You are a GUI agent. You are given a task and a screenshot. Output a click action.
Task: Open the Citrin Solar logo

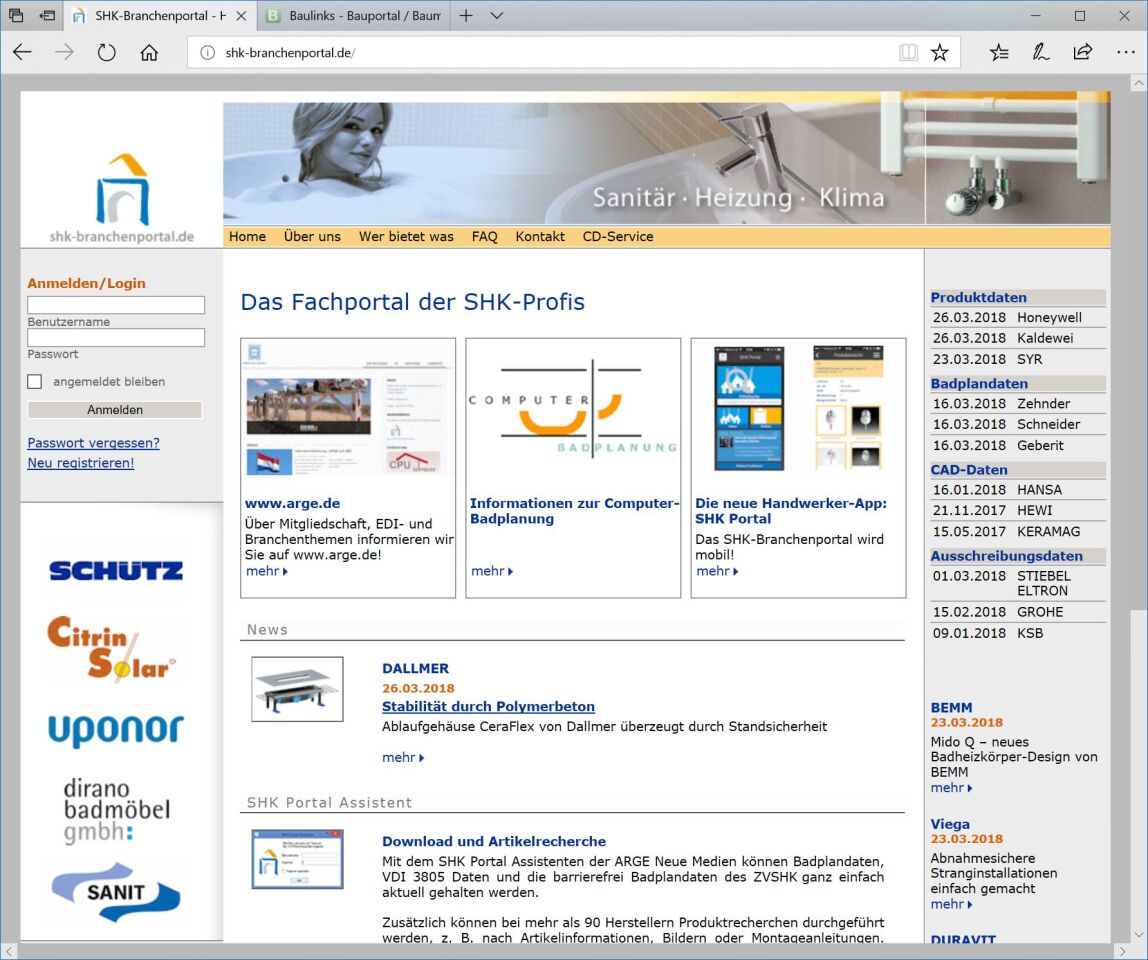pyautogui.click(x=111, y=649)
